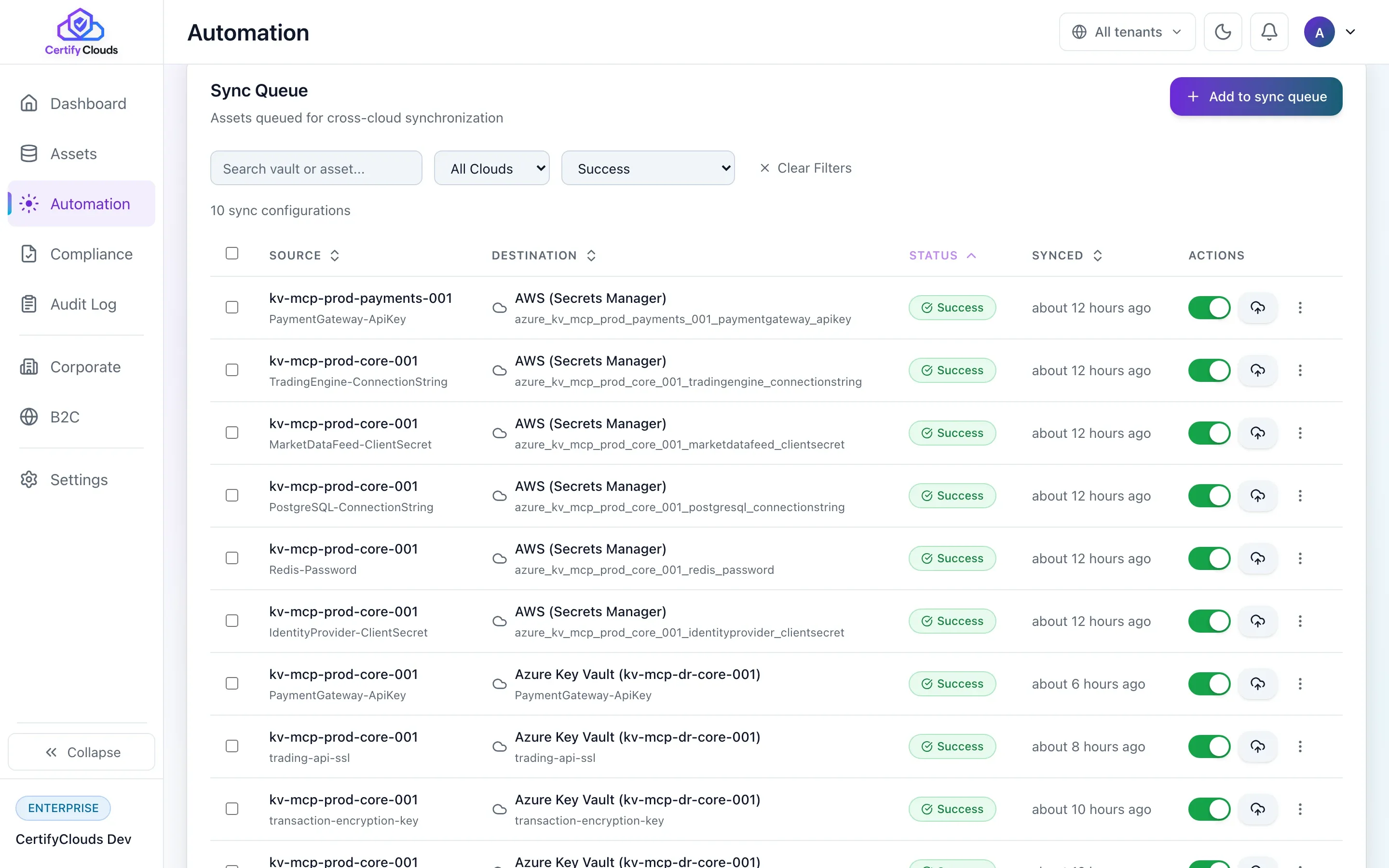Click cloud icon beside redis_password destination
This screenshot has height=868, width=1389.
[x=499, y=558]
